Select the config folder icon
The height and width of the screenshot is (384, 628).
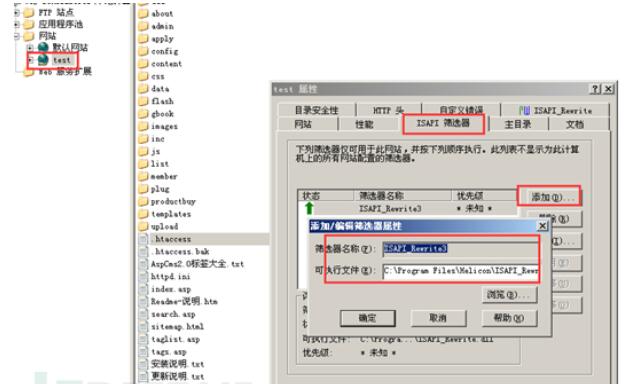pyautogui.click(x=143, y=51)
